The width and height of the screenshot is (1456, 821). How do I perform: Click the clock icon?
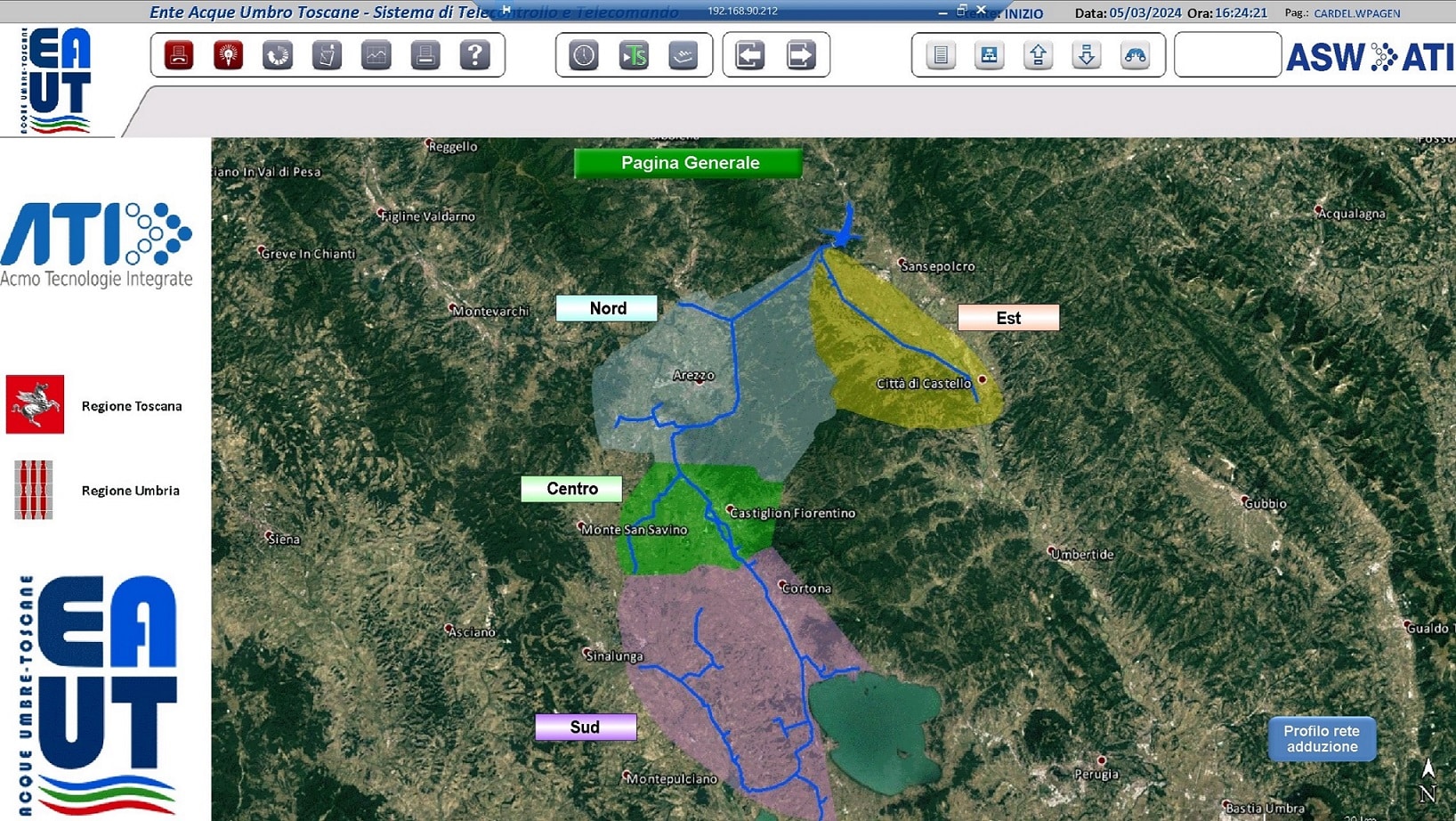[x=584, y=55]
